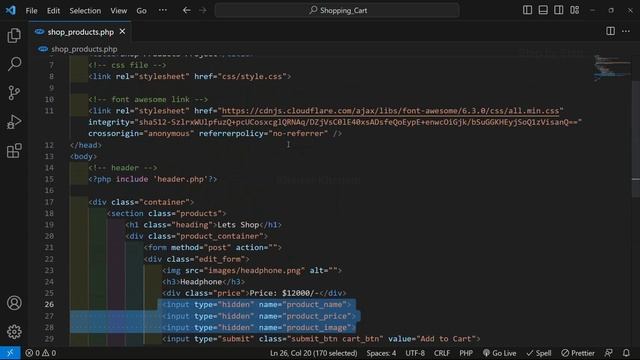Open the Go menu
Viewport: 640px width, 360px height.
coord(141,11)
